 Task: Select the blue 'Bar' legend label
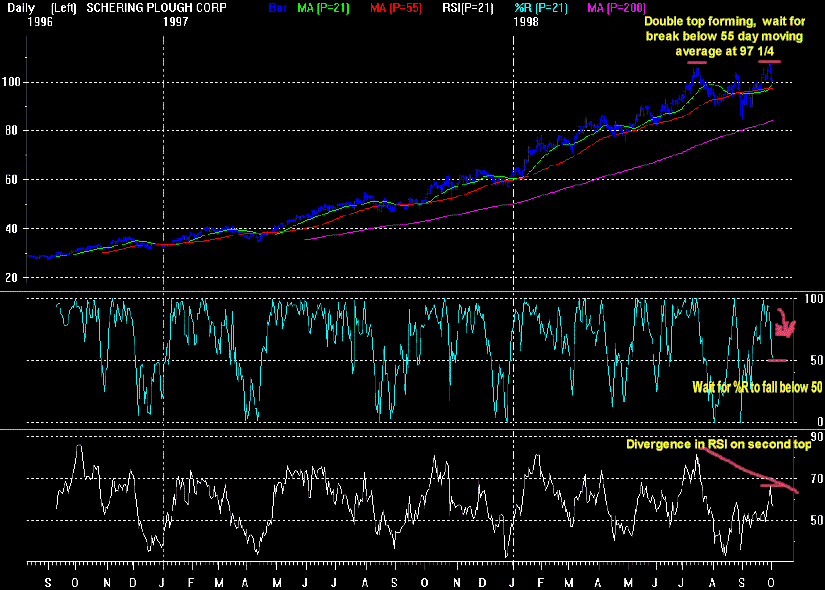point(278,8)
